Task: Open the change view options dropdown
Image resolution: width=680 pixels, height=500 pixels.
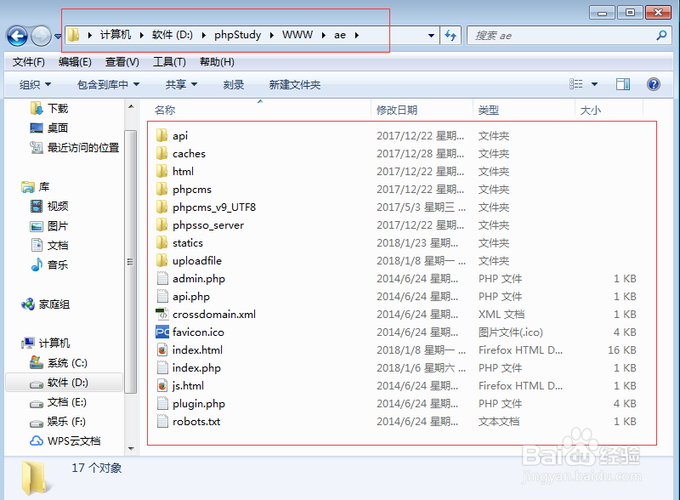Action: pos(595,85)
